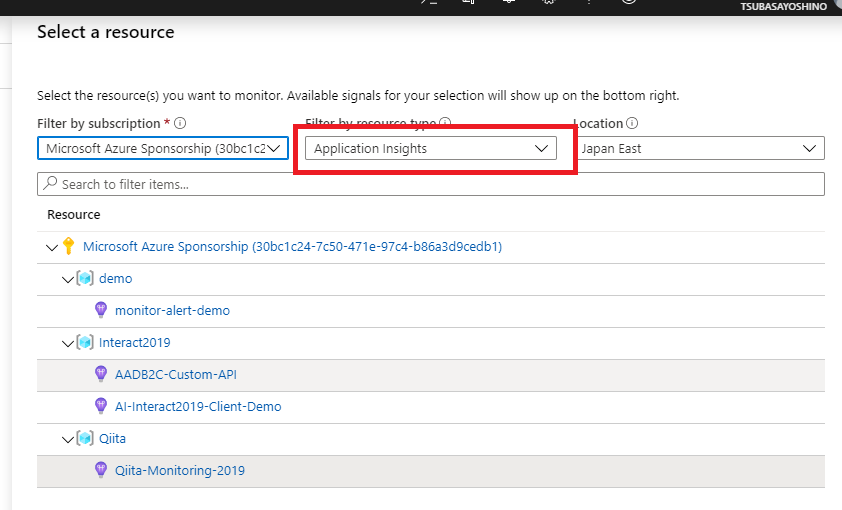842x510 pixels.
Task: Click the demo resource group cube icon
Action: coord(85,278)
